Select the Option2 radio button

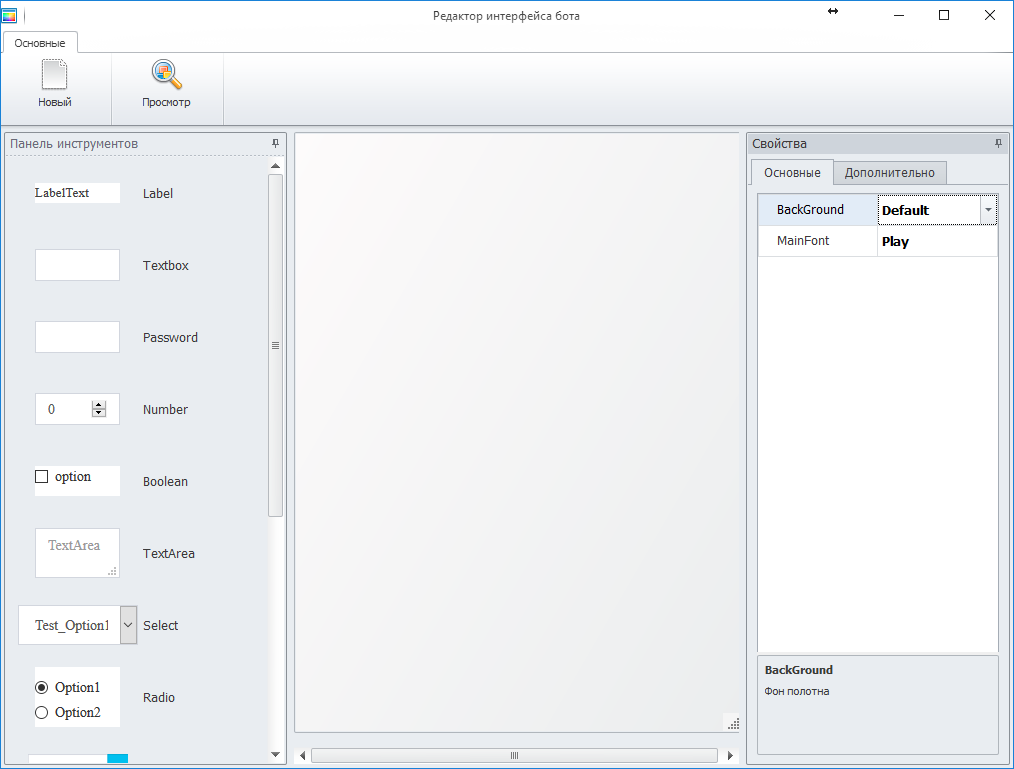point(41,713)
